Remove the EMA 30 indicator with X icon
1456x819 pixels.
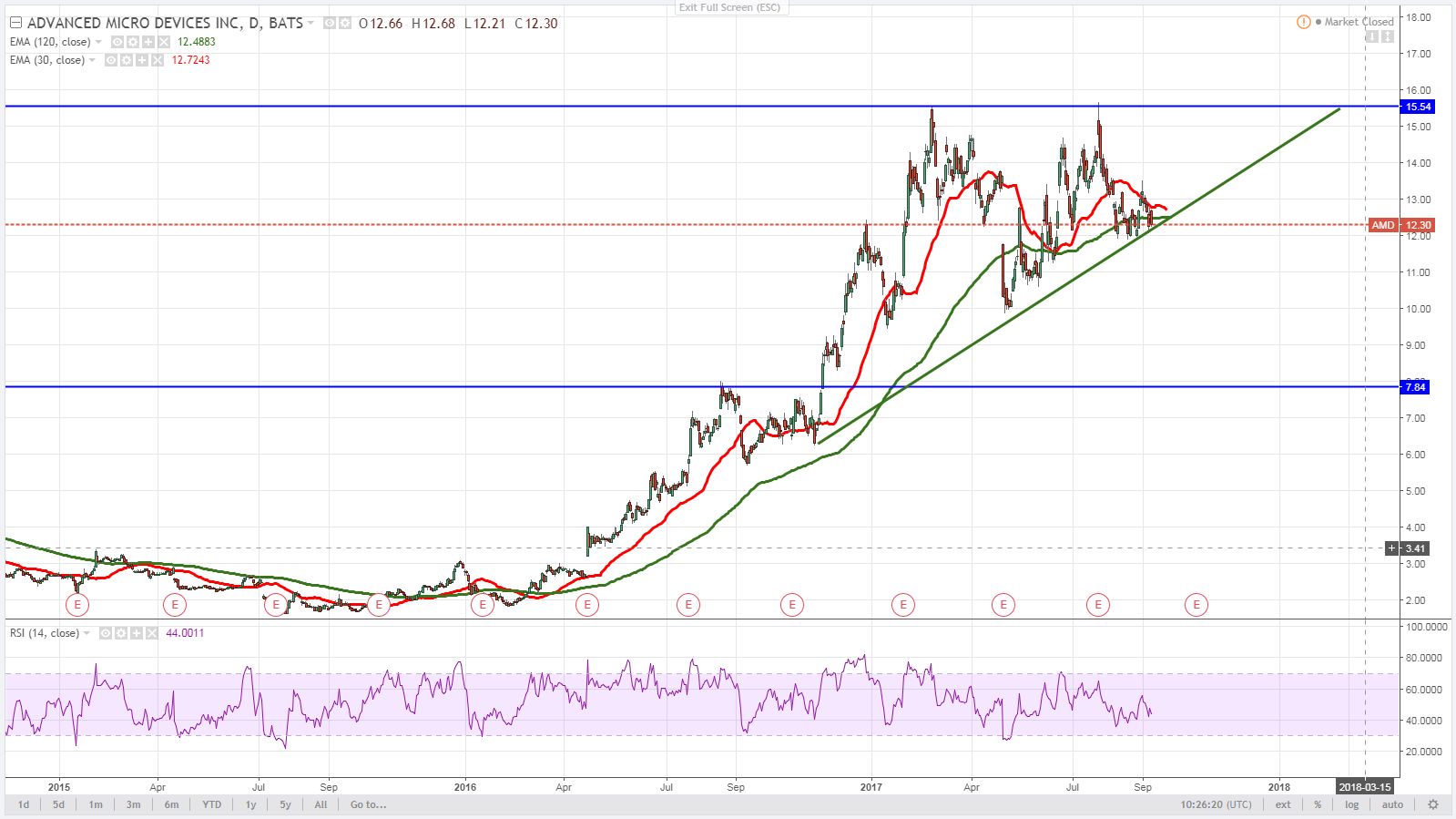click(158, 60)
